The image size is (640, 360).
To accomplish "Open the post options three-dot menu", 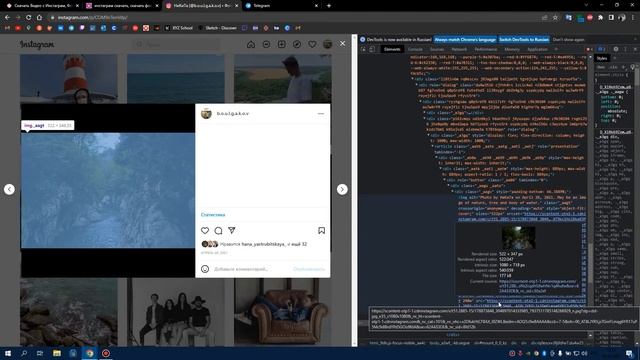I will click(x=321, y=113).
